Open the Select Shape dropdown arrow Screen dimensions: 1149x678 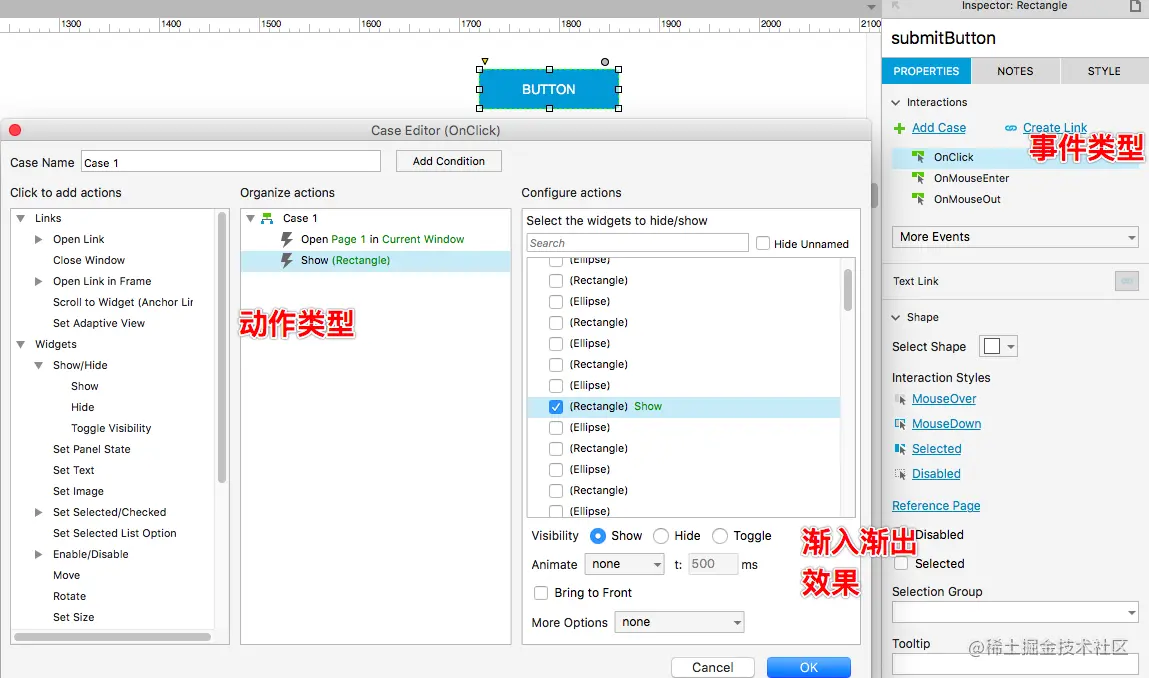[1011, 347]
